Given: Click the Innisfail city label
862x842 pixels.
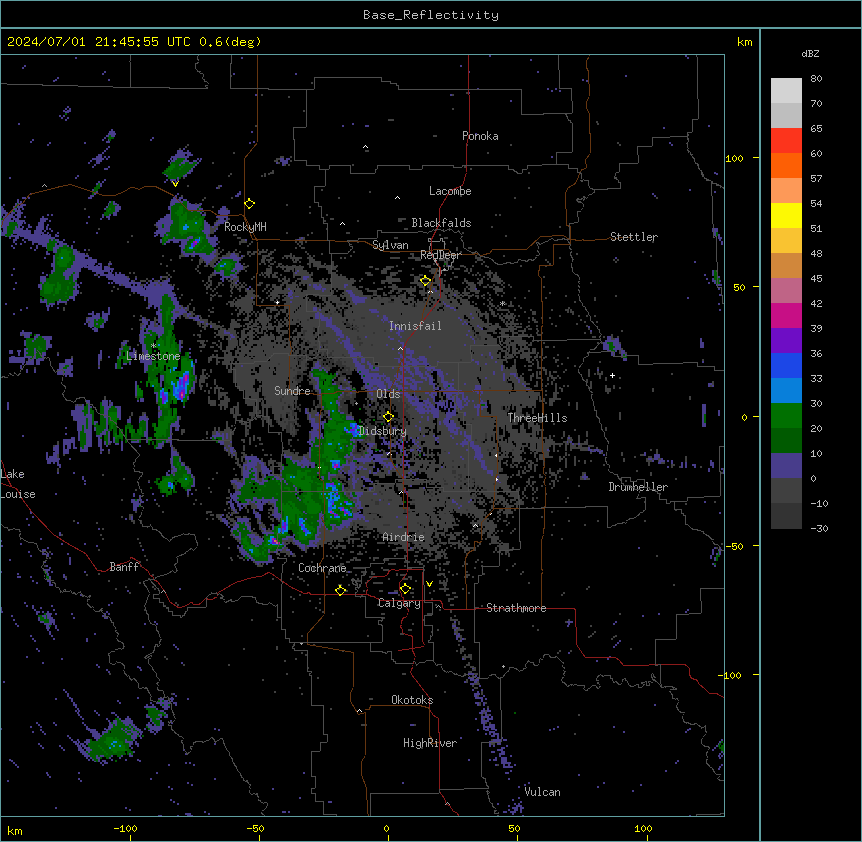Looking at the screenshot, I should tap(415, 326).
